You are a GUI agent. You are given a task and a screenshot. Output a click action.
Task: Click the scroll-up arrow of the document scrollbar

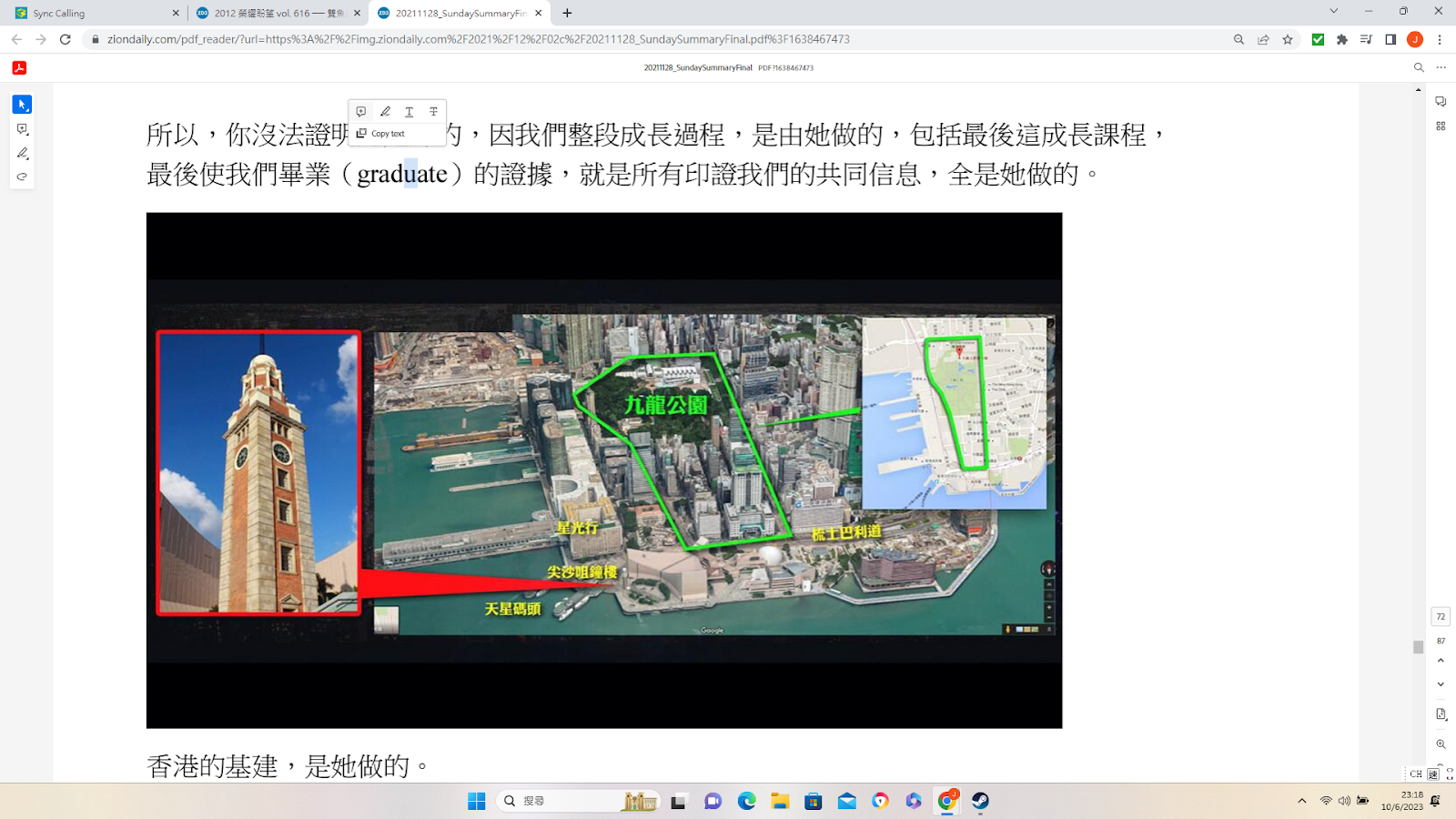tap(1418, 89)
